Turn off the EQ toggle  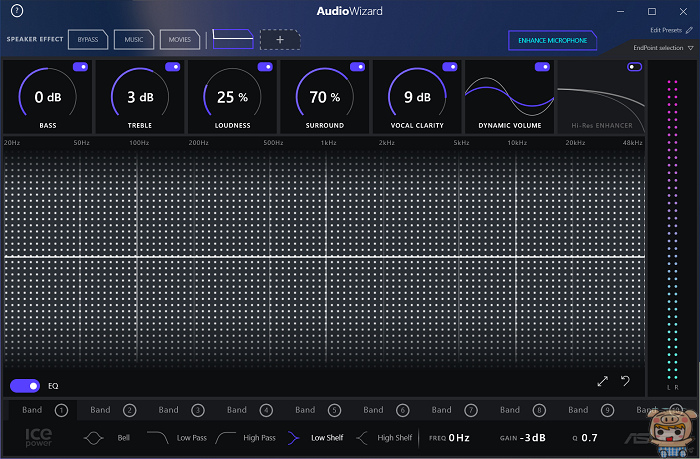pos(25,386)
